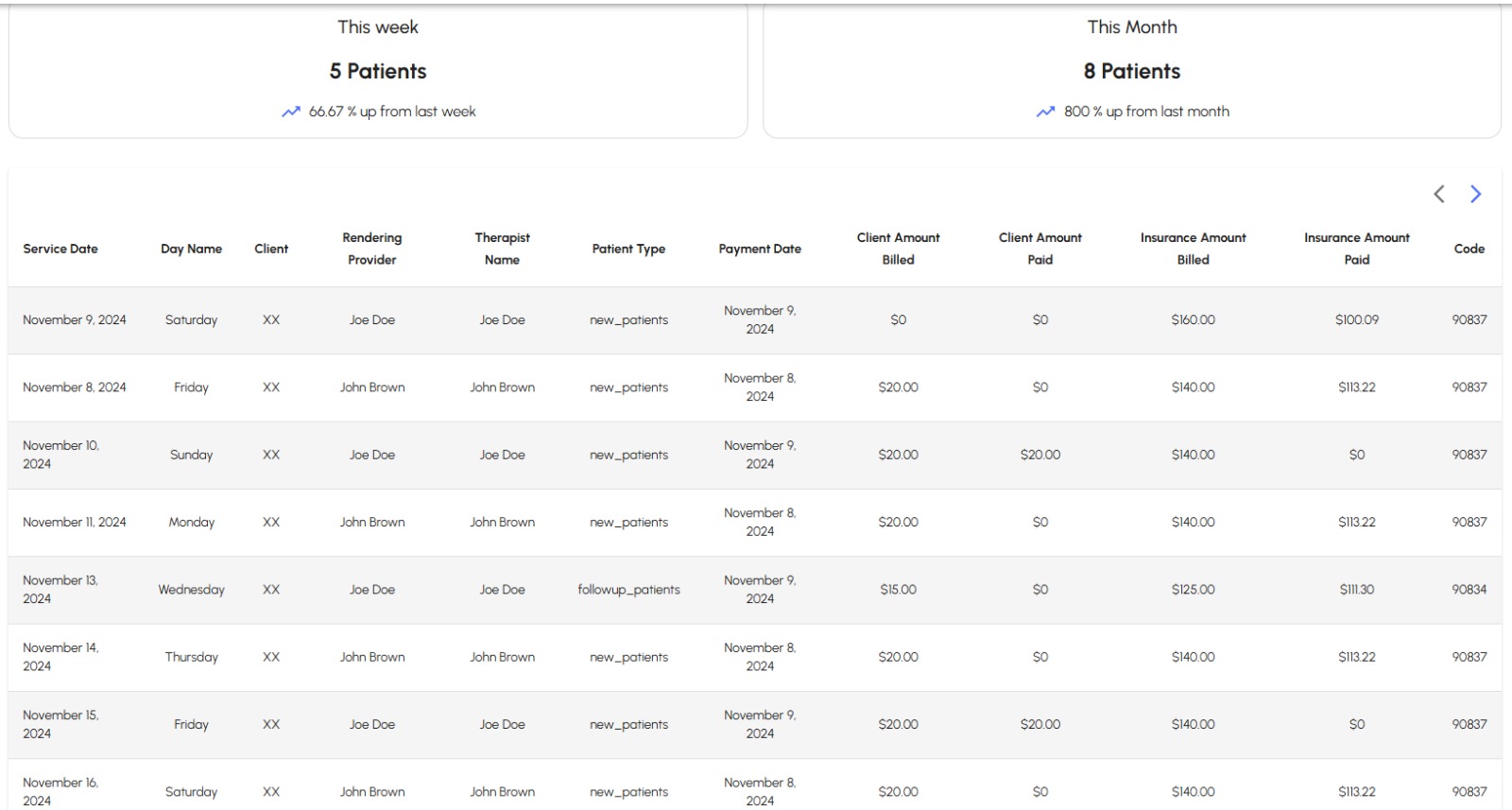Open the This week patients card
The width and height of the screenshot is (1512, 810).
pos(378,71)
